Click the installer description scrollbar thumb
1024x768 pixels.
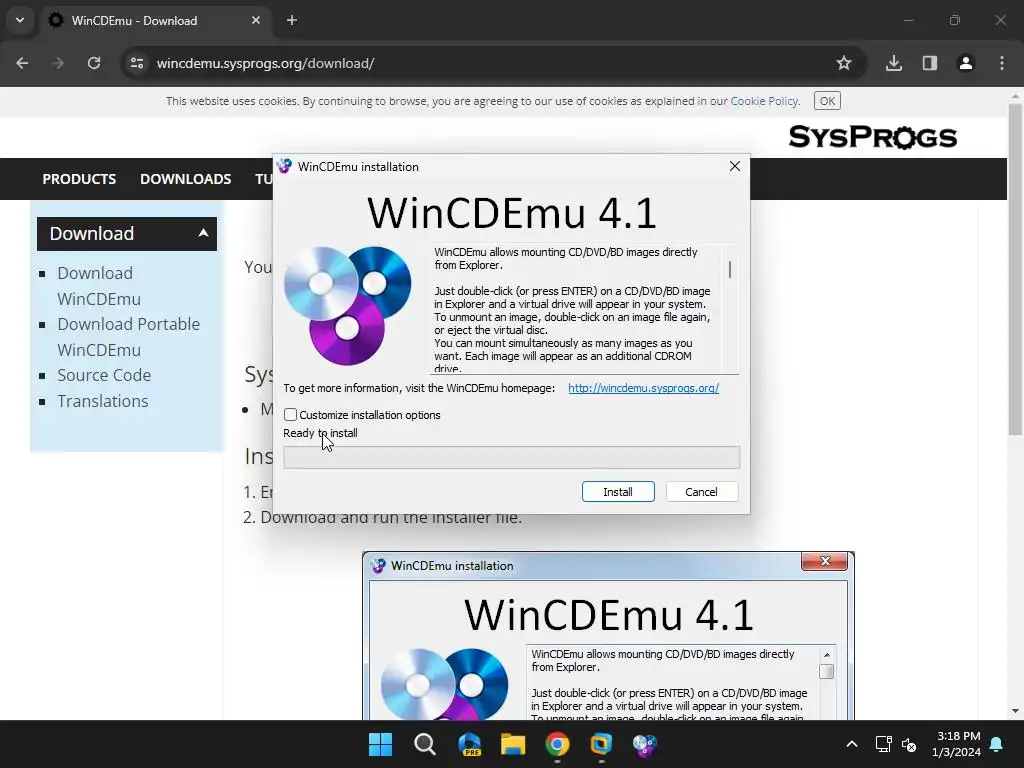[x=729, y=269]
